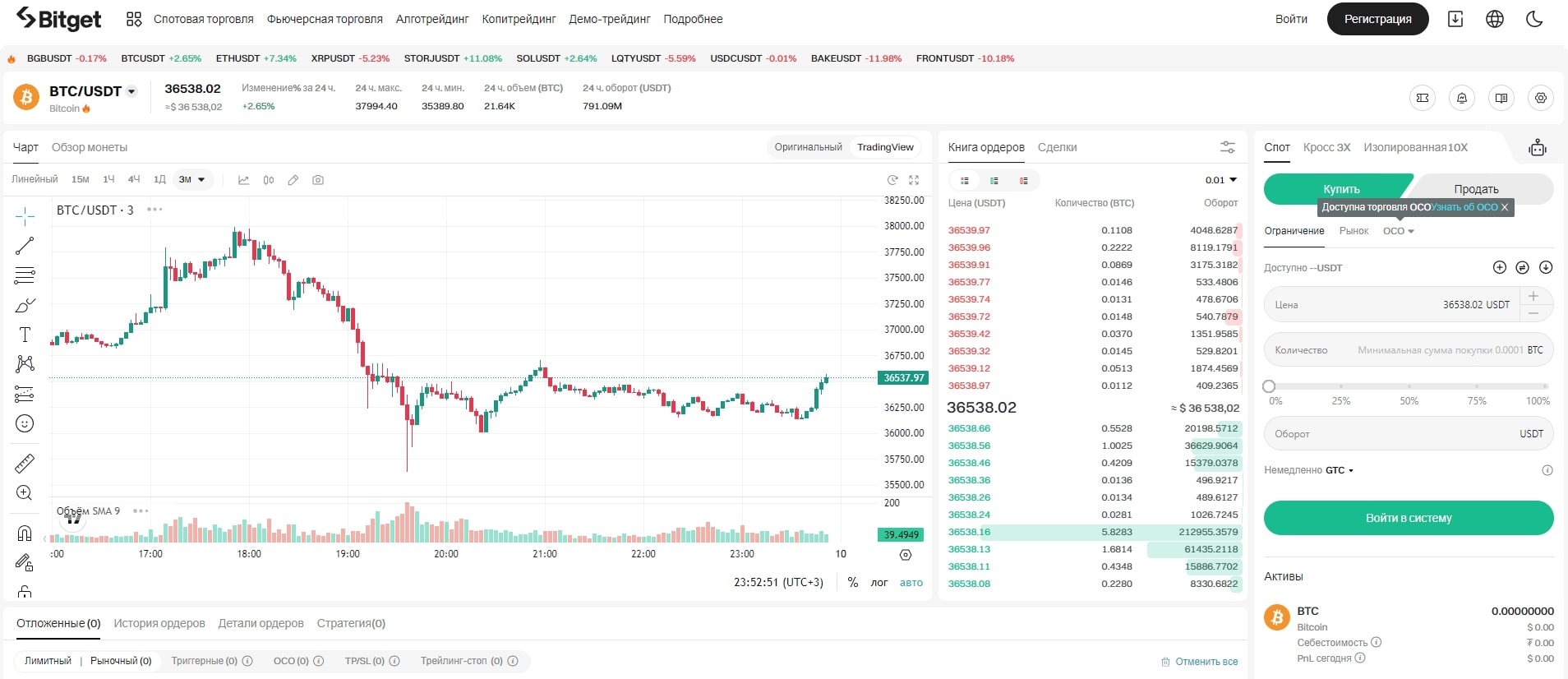
Task: Select the text annotation tool
Action: coord(25,335)
